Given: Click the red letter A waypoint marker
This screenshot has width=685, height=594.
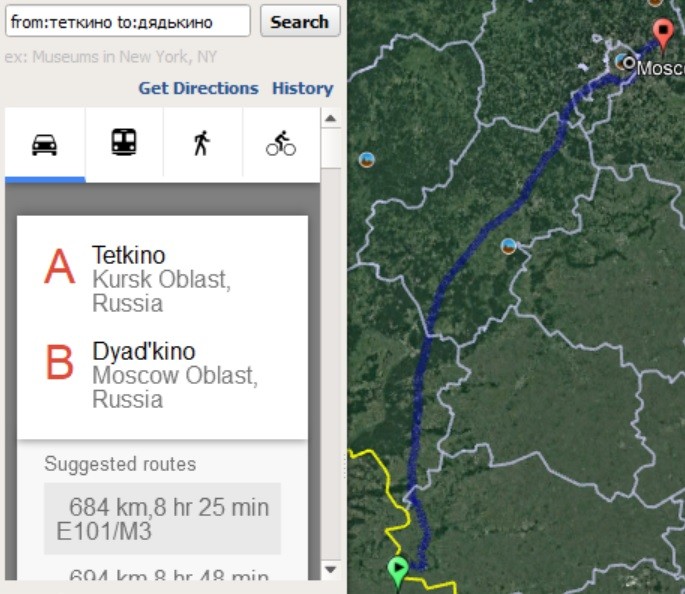Looking at the screenshot, I should 60,267.
